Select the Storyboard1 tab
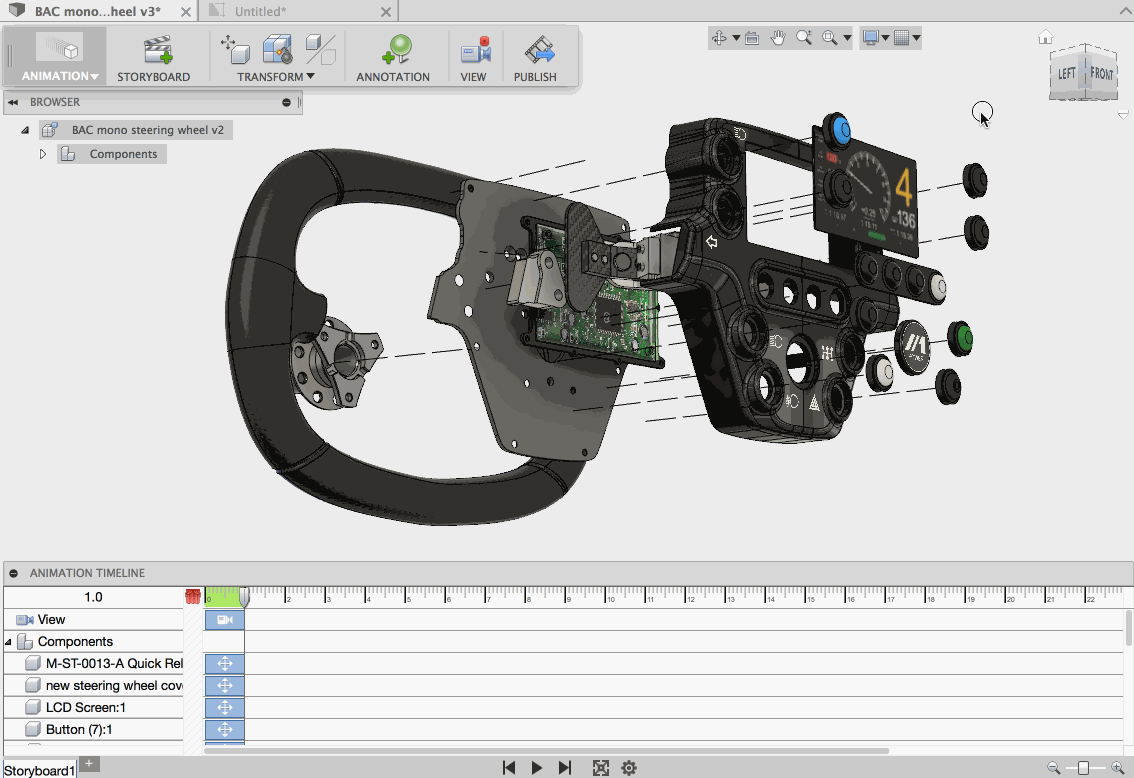Screen dimensions: 1134x778 click(x=39, y=770)
